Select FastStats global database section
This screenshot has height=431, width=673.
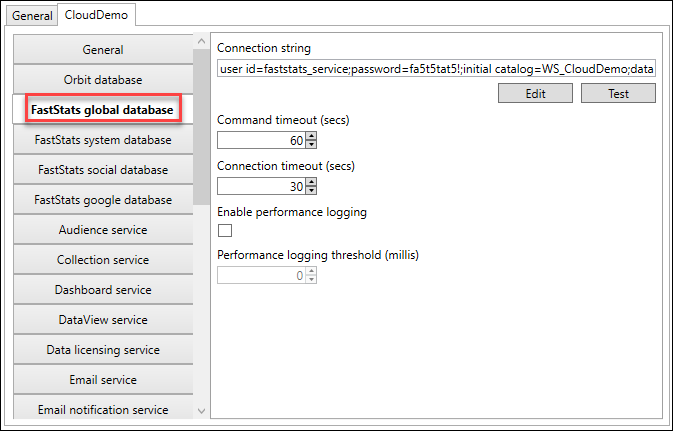point(103,110)
